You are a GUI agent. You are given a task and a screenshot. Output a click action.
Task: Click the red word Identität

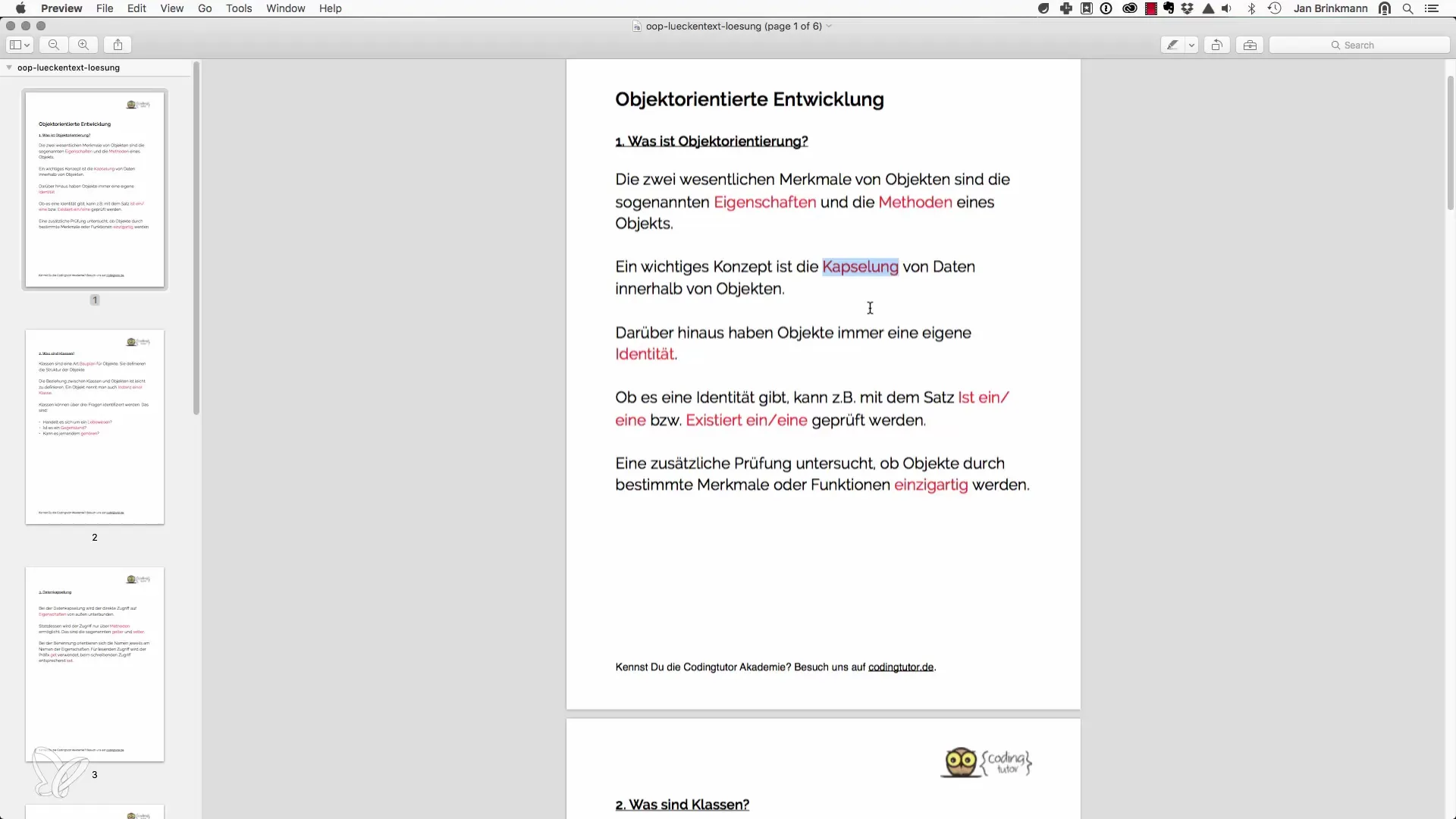645,354
